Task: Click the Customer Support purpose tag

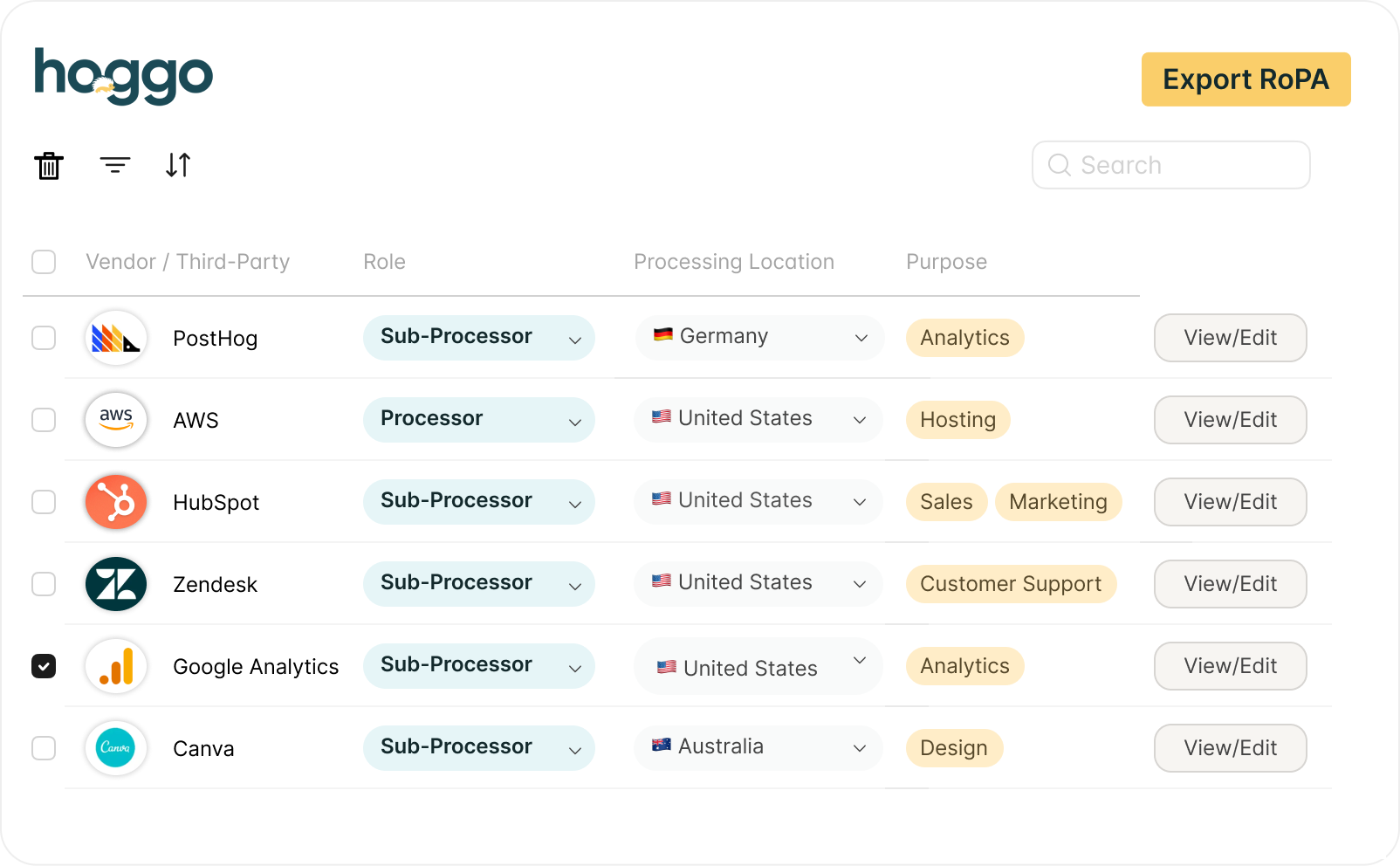Action: [x=1012, y=584]
